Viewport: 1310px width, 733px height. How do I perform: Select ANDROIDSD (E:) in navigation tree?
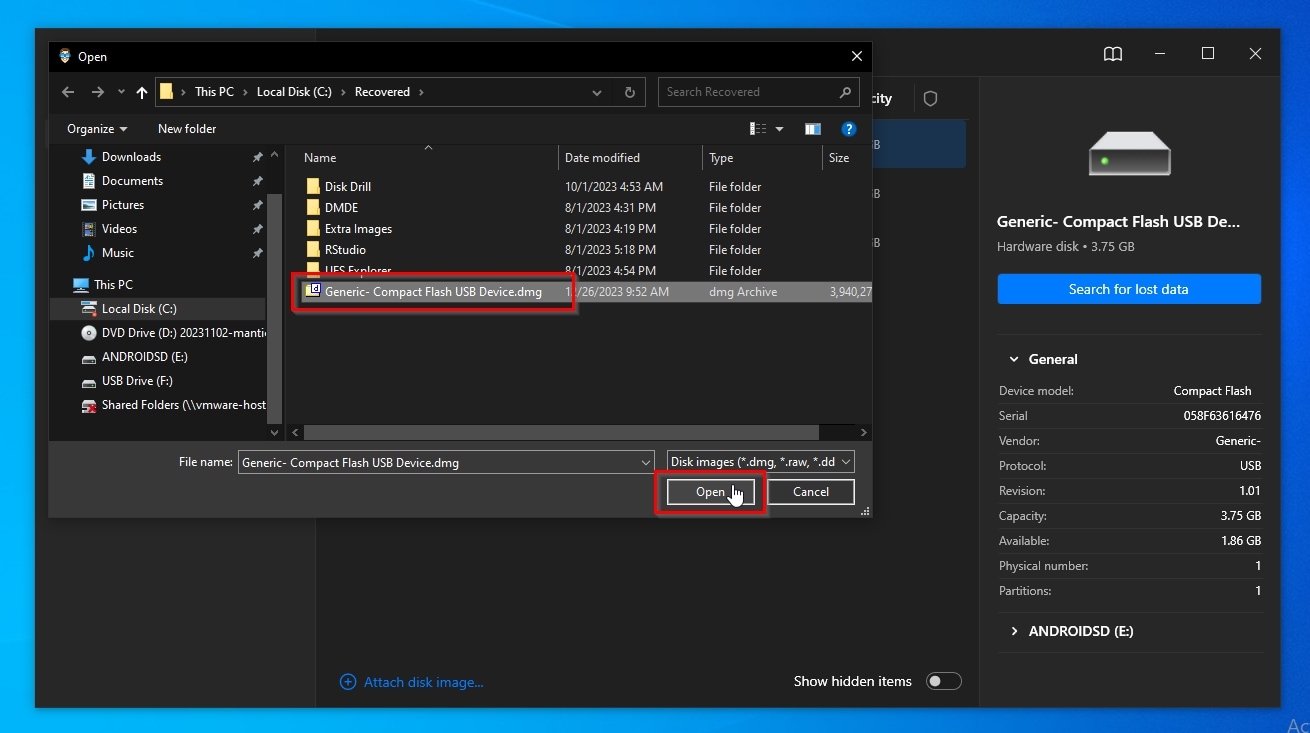[x=144, y=357]
